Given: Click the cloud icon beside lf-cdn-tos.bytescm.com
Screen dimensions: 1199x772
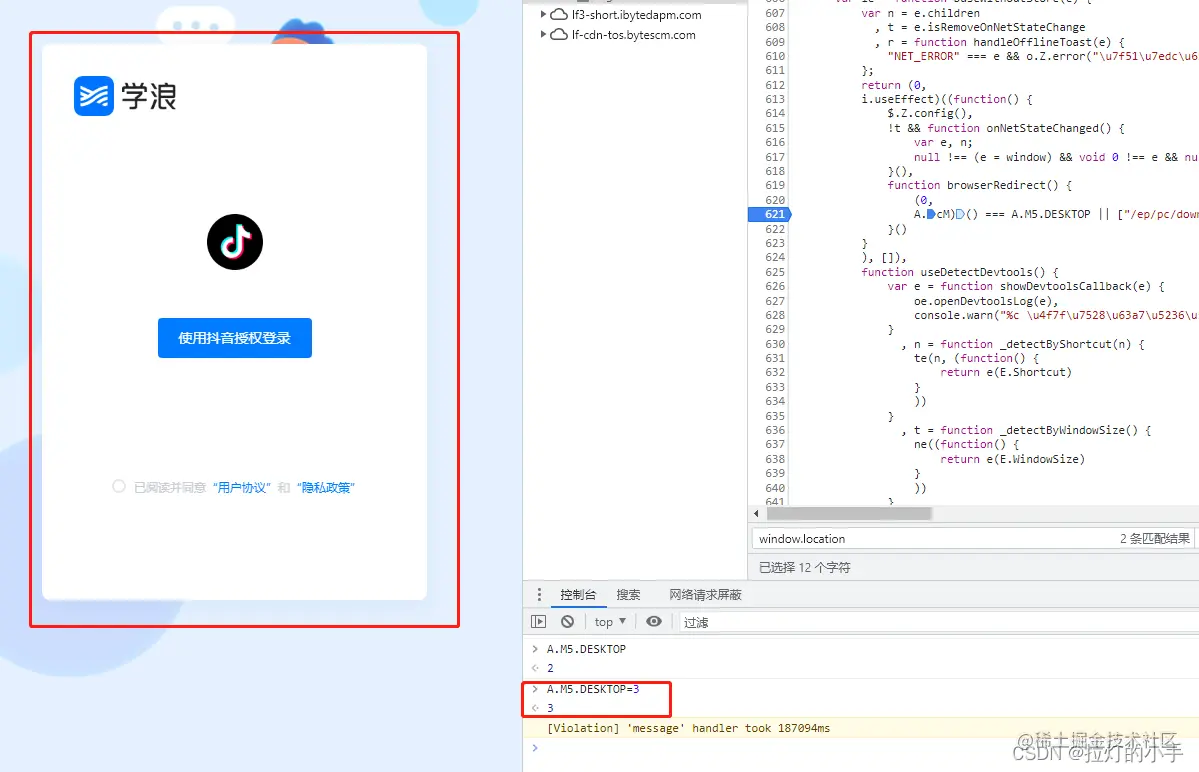Looking at the screenshot, I should pyautogui.click(x=559, y=34).
